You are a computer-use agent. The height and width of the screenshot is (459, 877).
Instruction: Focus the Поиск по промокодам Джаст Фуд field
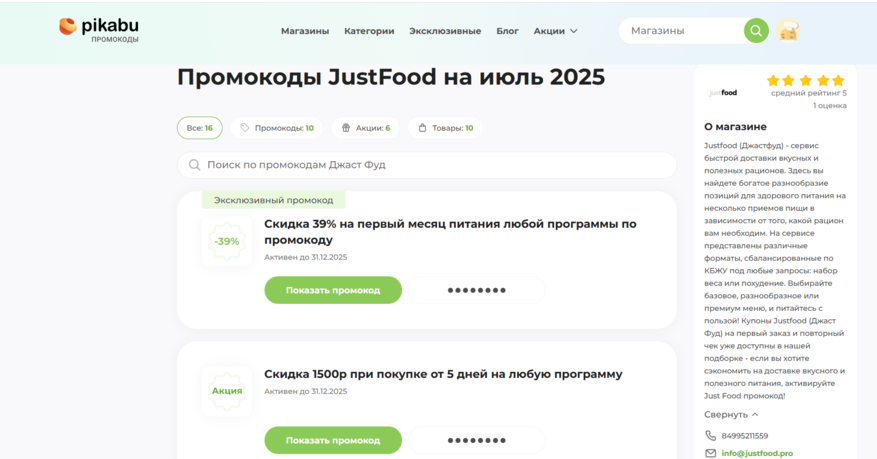pyautogui.click(x=427, y=165)
